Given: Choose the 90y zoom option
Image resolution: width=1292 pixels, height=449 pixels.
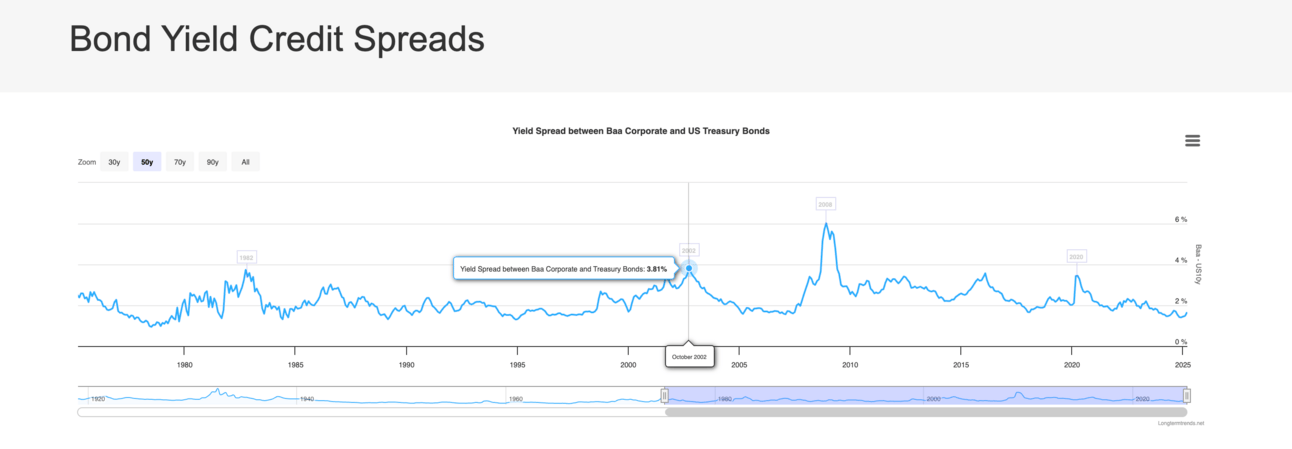Looking at the screenshot, I should (212, 162).
